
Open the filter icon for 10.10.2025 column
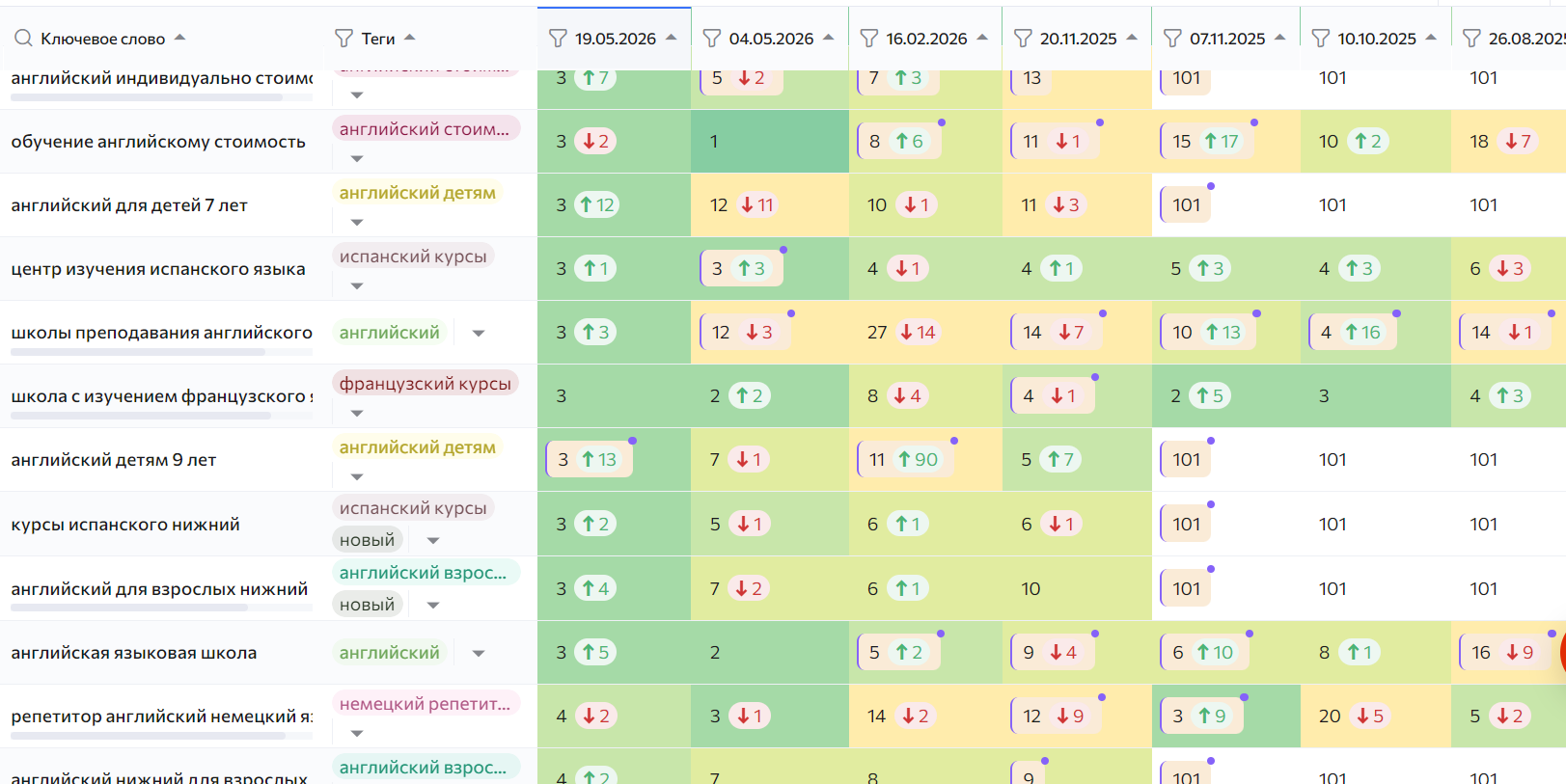tap(1321, 39)
